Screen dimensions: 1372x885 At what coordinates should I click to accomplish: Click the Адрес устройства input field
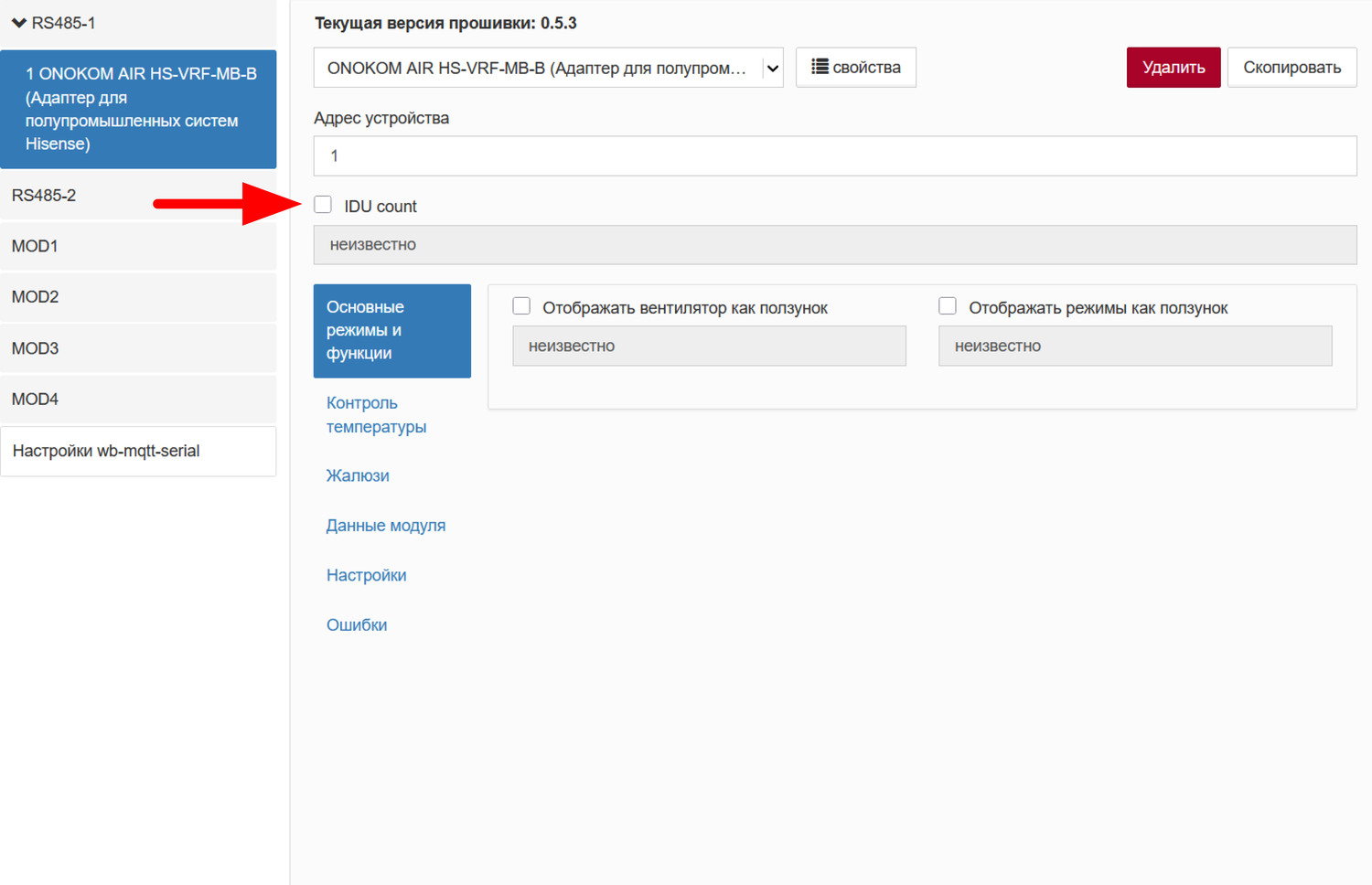(x=834, y=156)
